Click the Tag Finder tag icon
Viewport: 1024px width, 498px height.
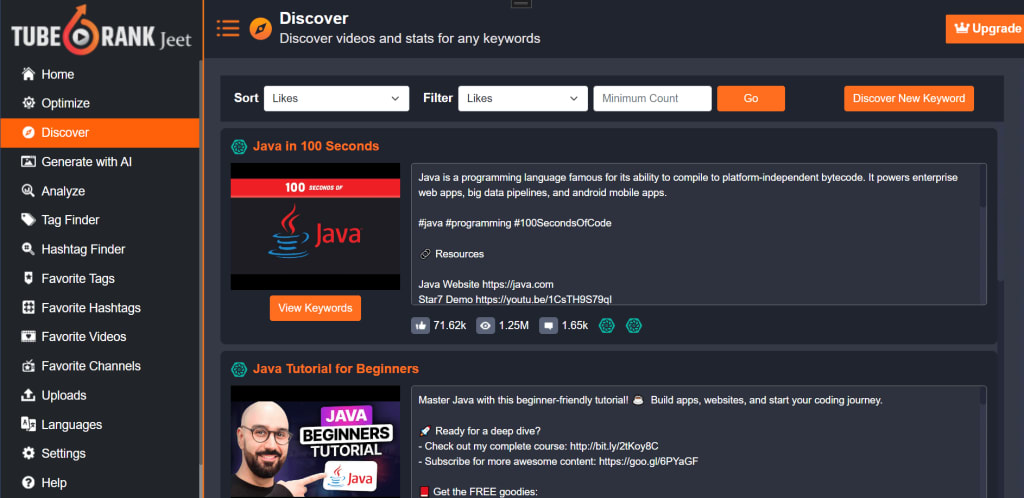28,220
